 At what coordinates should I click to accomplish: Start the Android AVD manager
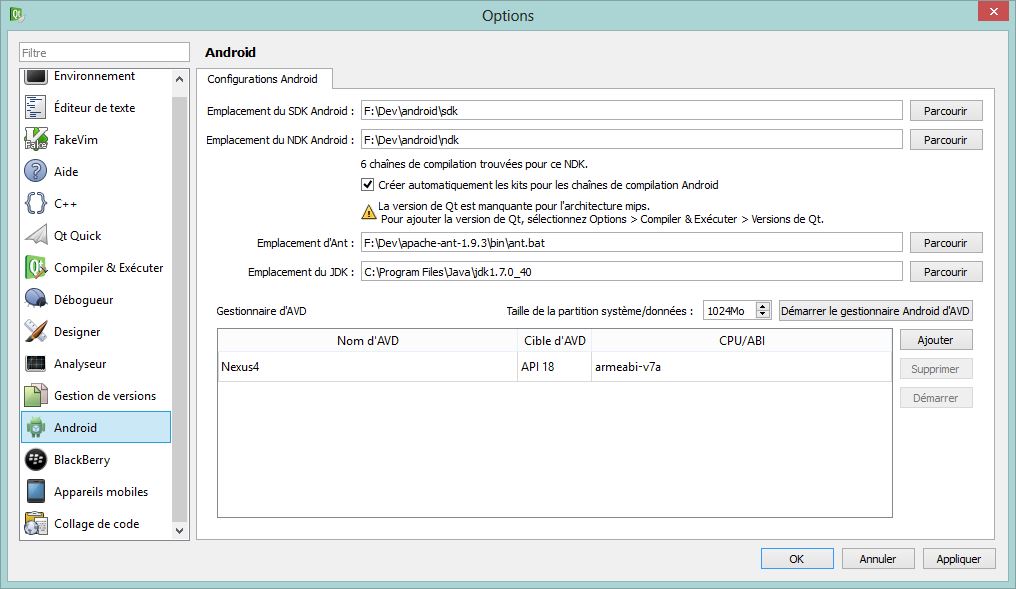[x=875, y=311]
